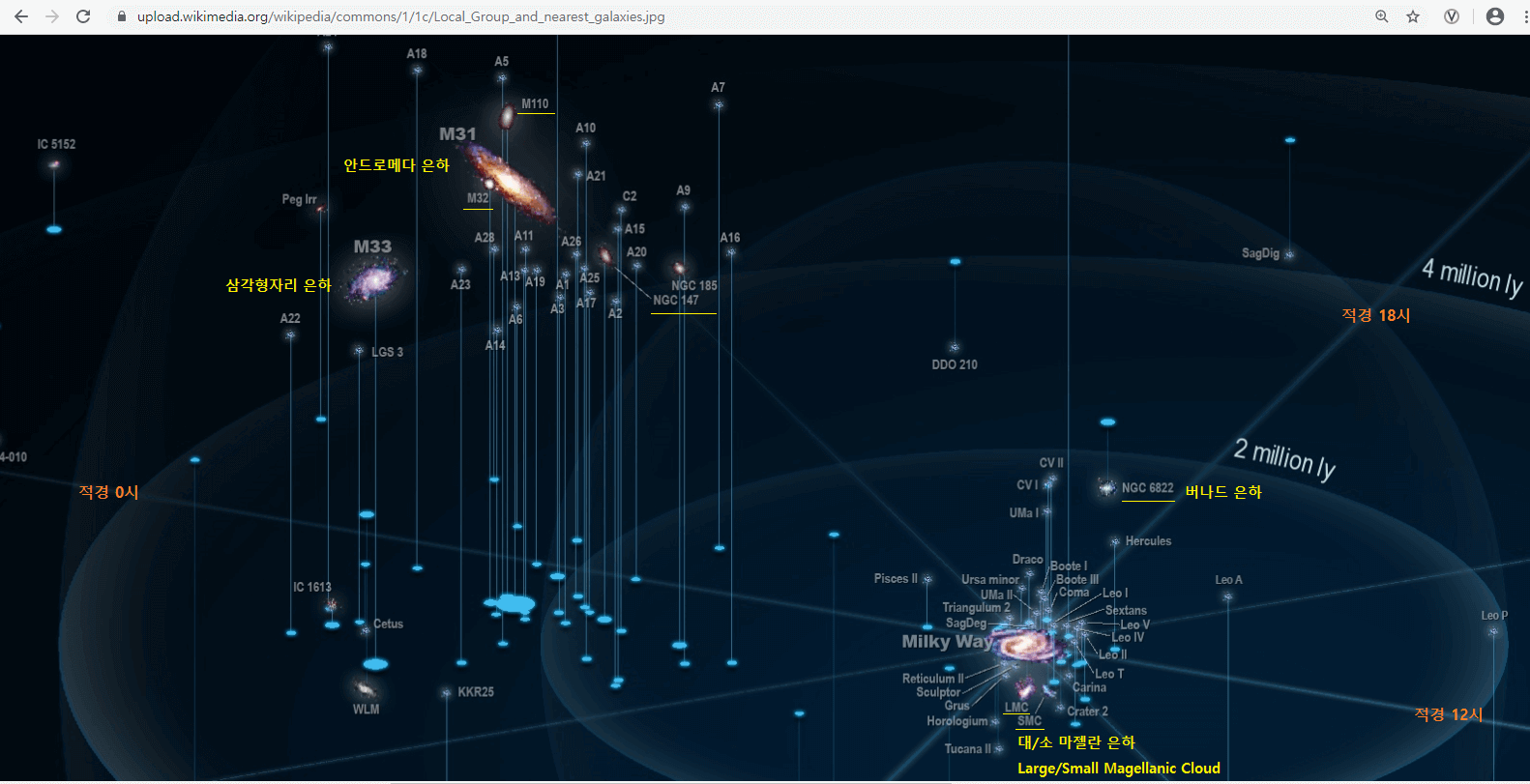Click the Sextans label

click(x=1126, y=611)
